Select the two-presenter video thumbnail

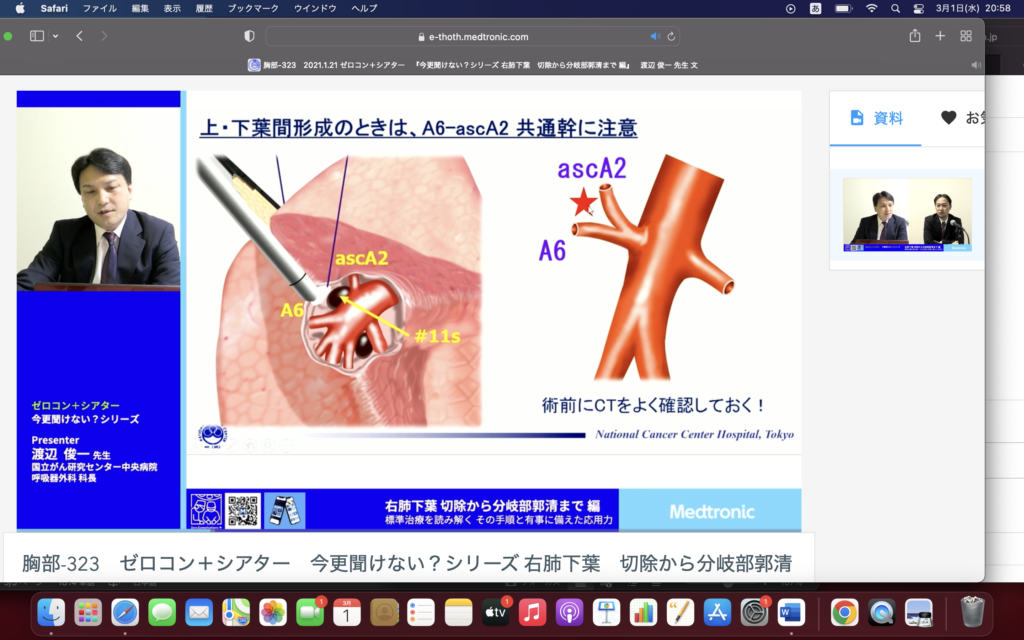(x=907, y=215)
